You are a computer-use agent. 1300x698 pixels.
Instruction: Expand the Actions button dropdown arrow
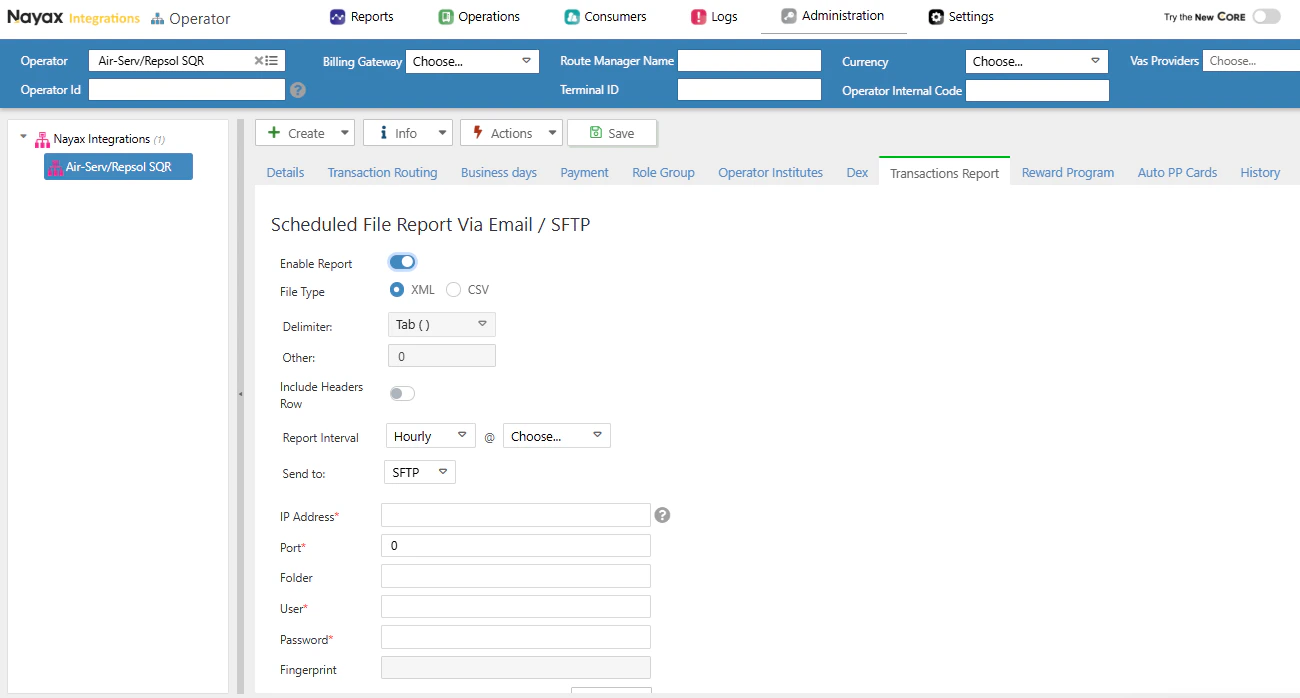point(553,133)
